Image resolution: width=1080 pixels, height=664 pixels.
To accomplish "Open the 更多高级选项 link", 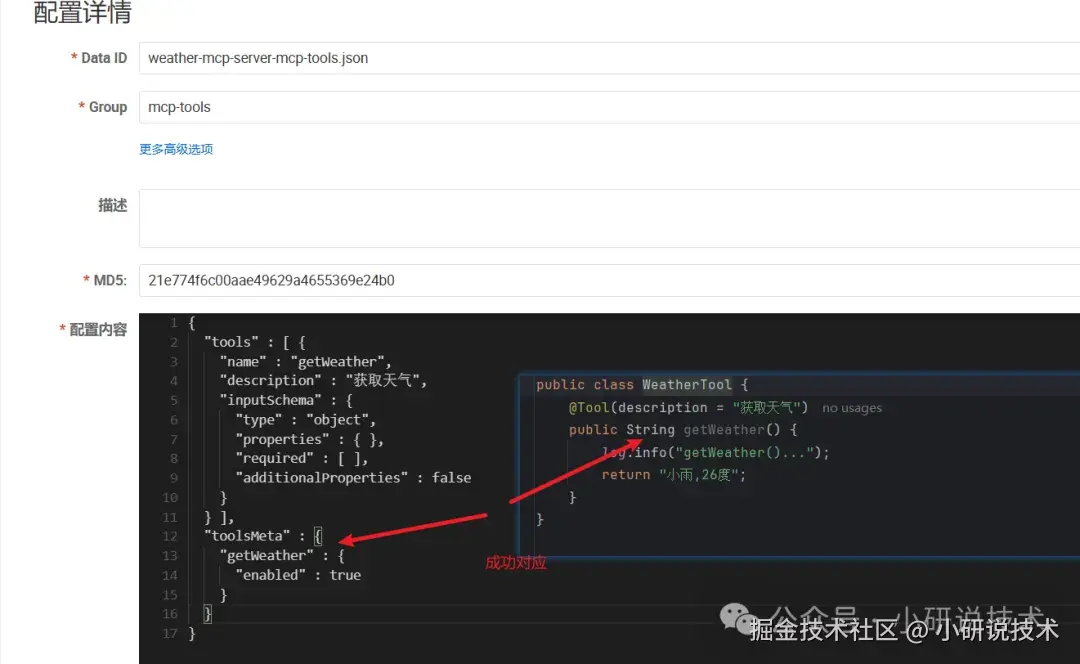I will [x=176, y=149].
